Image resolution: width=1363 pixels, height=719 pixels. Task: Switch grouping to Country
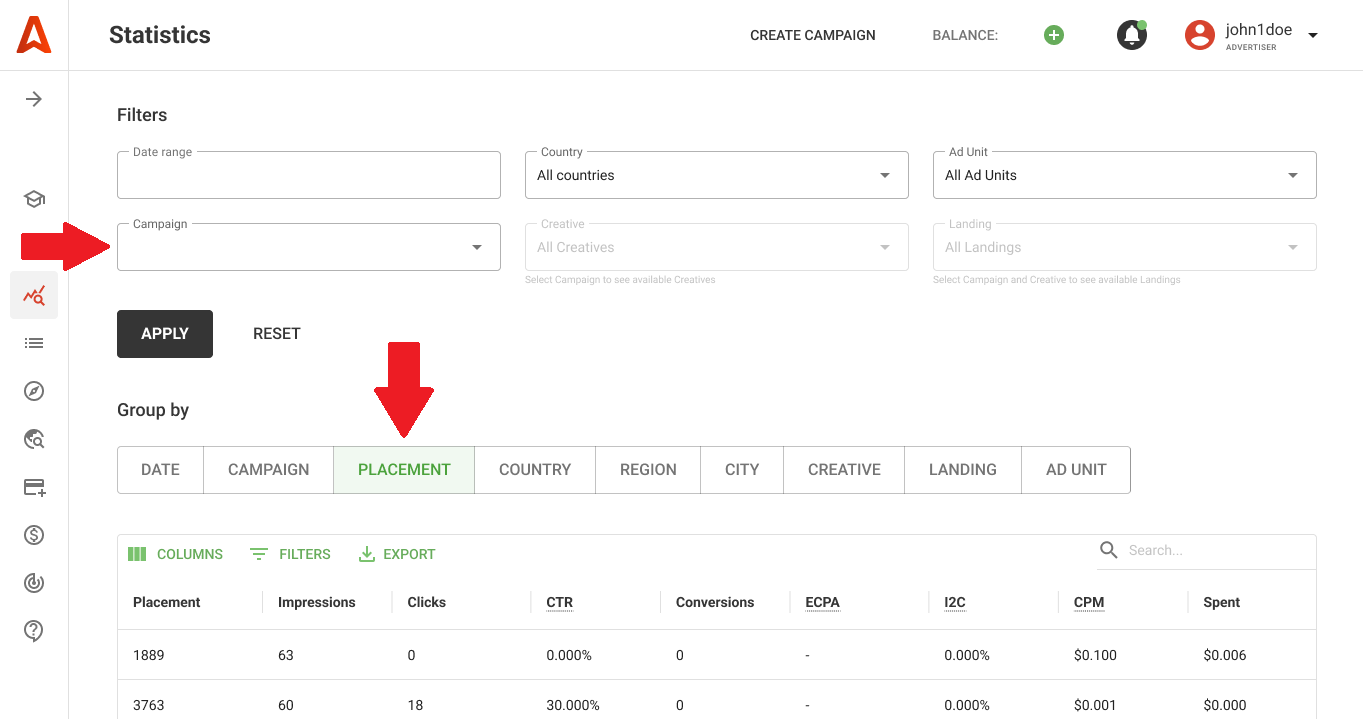pyautogui.click(x=535, y=470)
